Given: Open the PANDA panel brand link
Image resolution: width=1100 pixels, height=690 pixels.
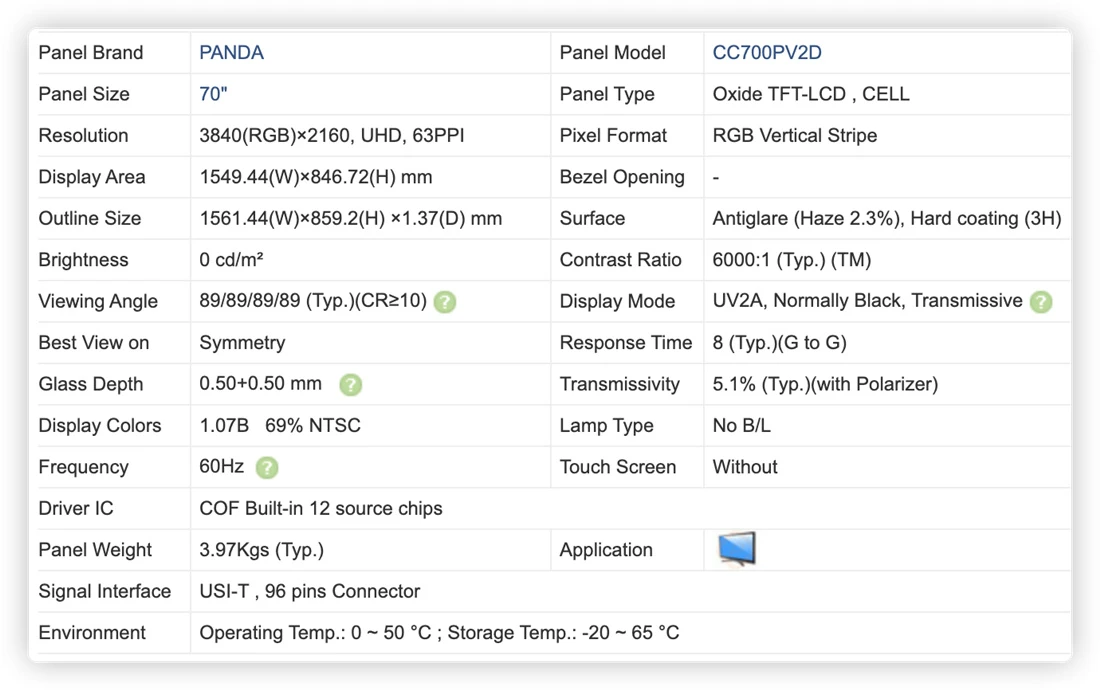Looking at the screenshot, I should click(x=231, y=53).
